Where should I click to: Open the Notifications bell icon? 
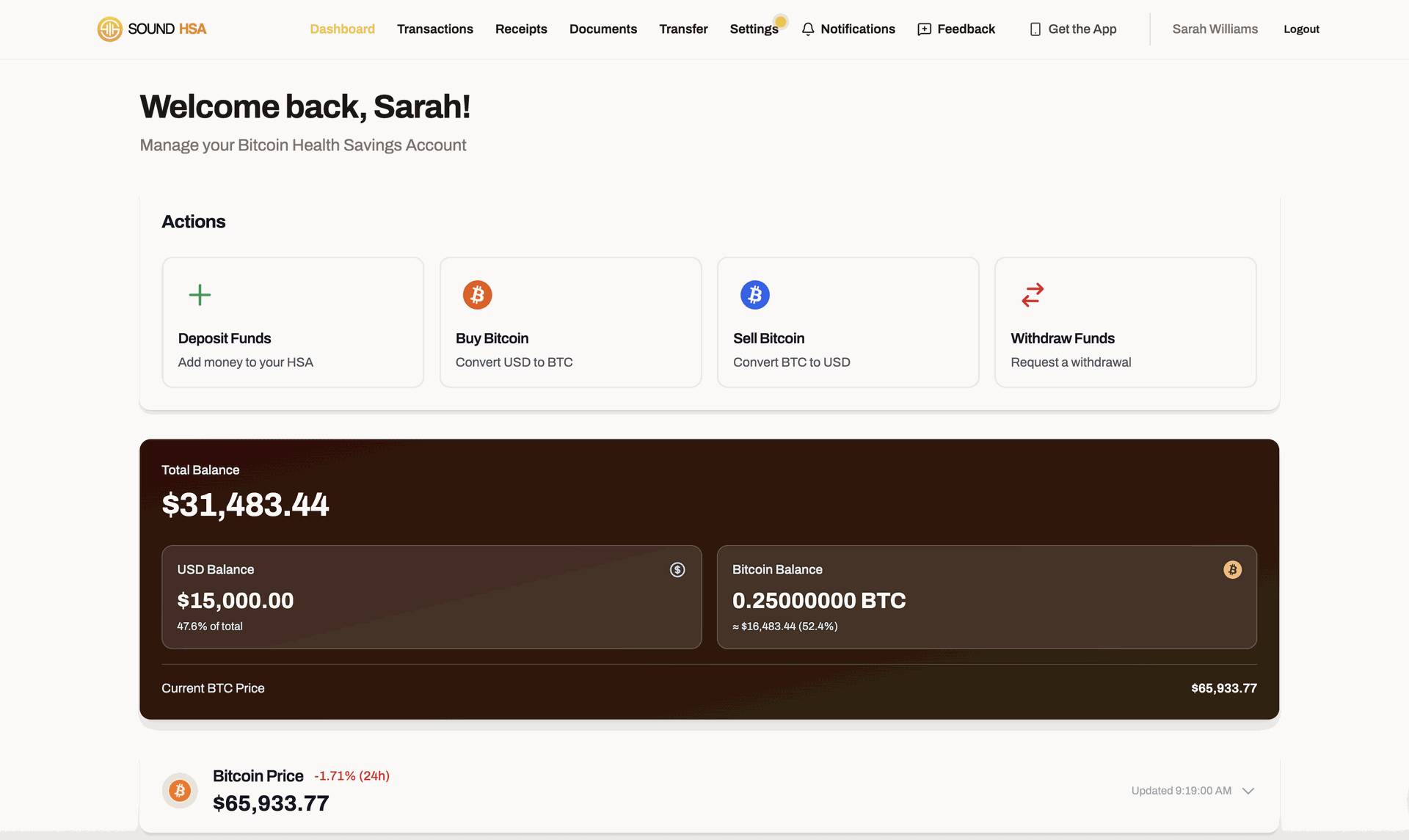(x=808, y=29)
